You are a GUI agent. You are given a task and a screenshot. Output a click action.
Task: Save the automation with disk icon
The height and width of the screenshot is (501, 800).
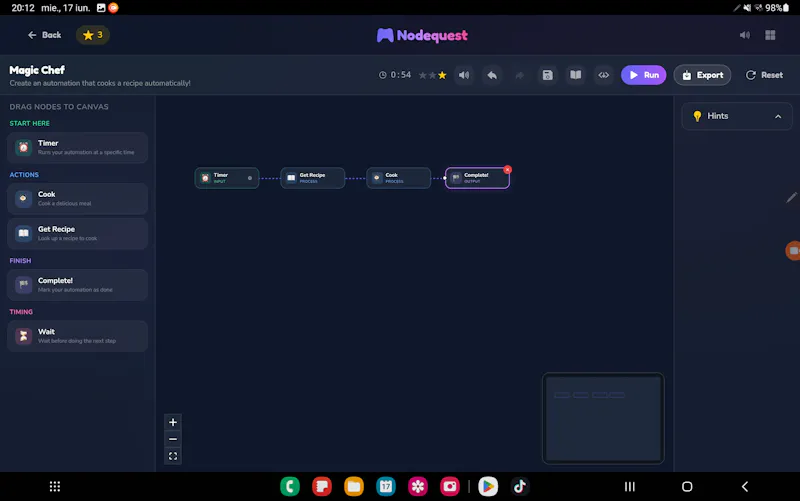pyautogui.click(x=547, y=75)
